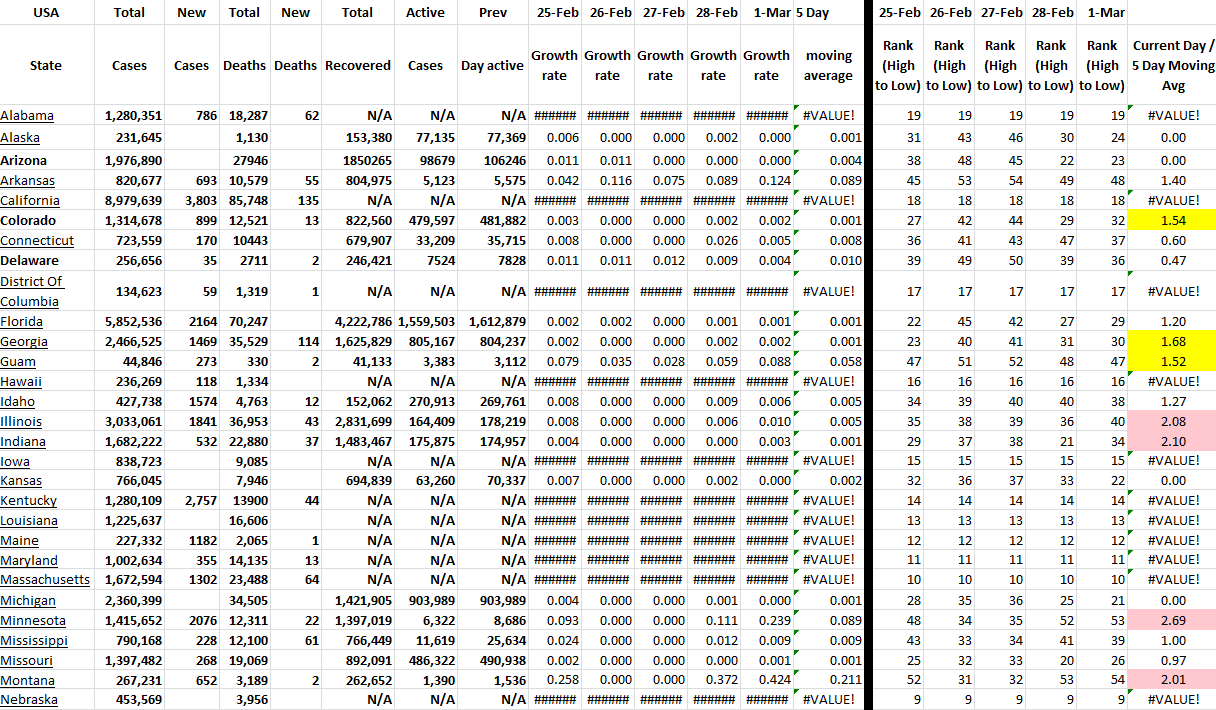This screenshot has width=1216, height=710.
Task: Click the Mississippi hyperlink
Action: click(x=34, y=640)
